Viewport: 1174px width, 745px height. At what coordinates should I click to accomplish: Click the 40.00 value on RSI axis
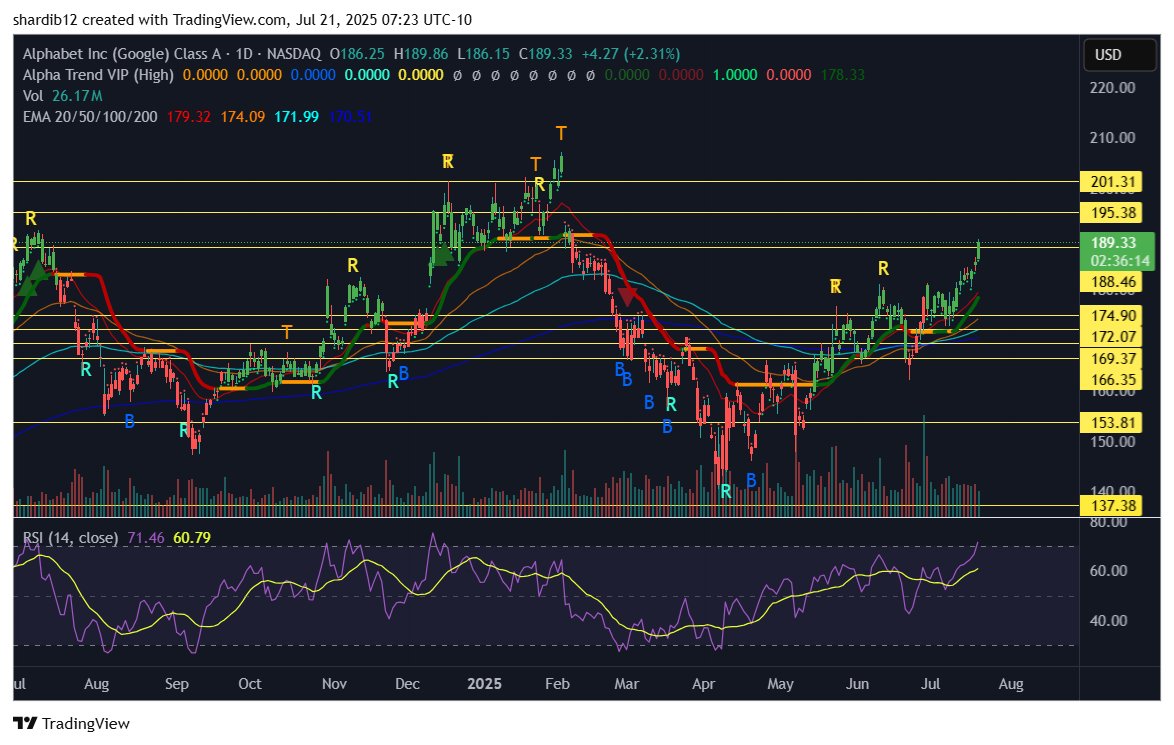[1108, 621]
